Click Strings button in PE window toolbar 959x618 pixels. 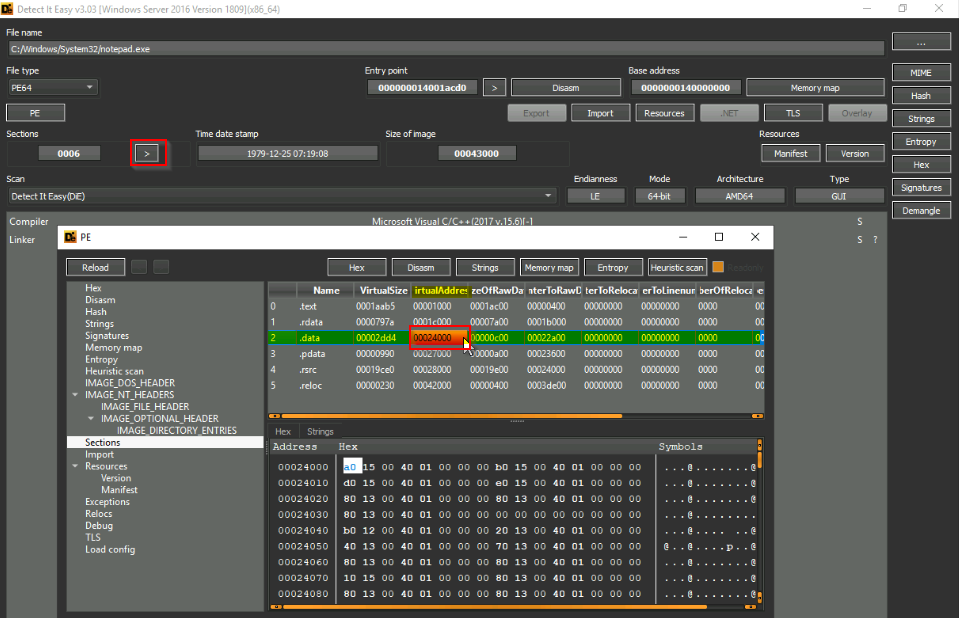(x=485, y=267)
